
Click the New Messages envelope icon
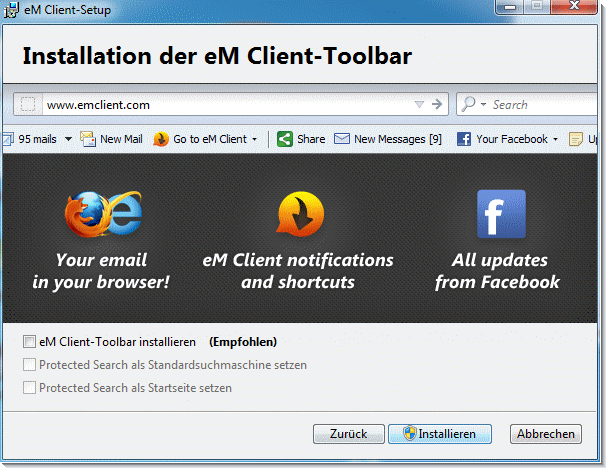(342, 138)
